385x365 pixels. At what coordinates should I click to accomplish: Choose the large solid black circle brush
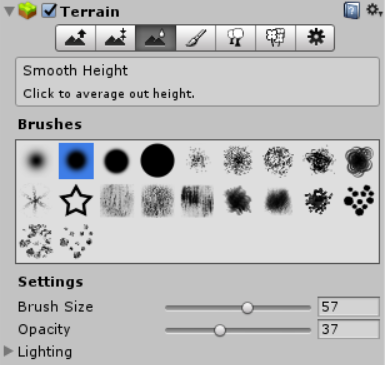tap(157, 160)
